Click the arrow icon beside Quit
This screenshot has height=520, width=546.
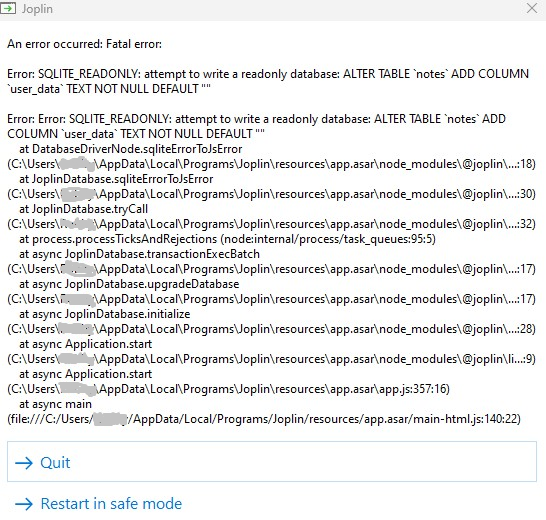[x=24, y=463]
